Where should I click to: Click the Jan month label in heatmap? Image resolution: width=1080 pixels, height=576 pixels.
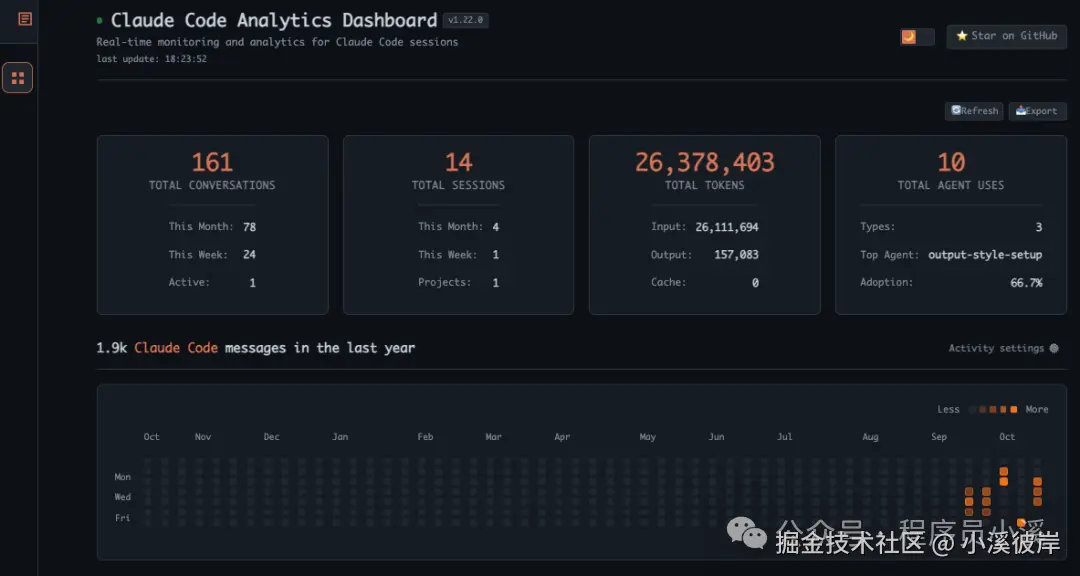pos(340,437)
